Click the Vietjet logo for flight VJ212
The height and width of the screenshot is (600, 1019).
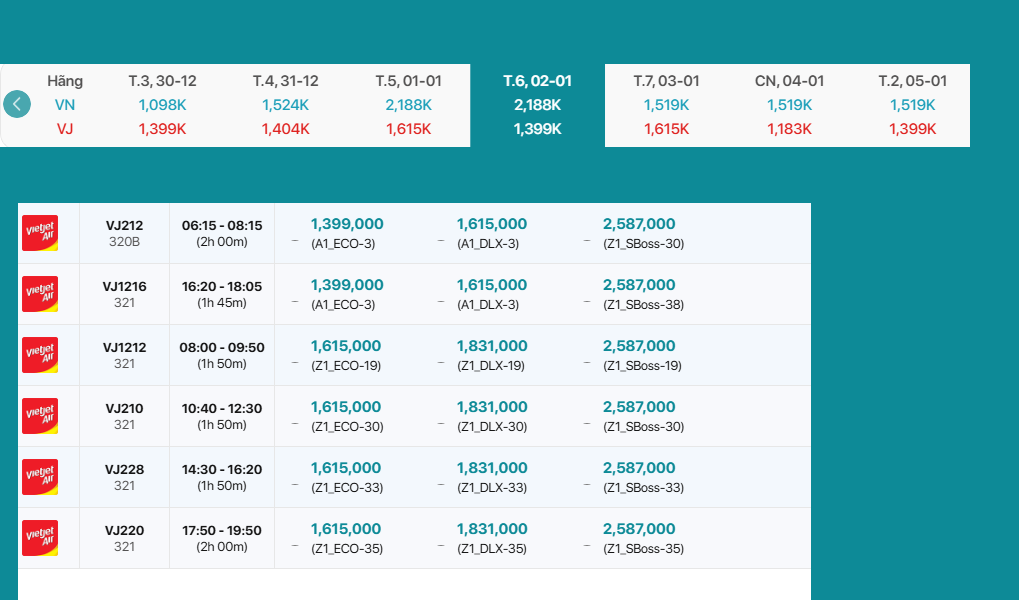coord(40,233)
